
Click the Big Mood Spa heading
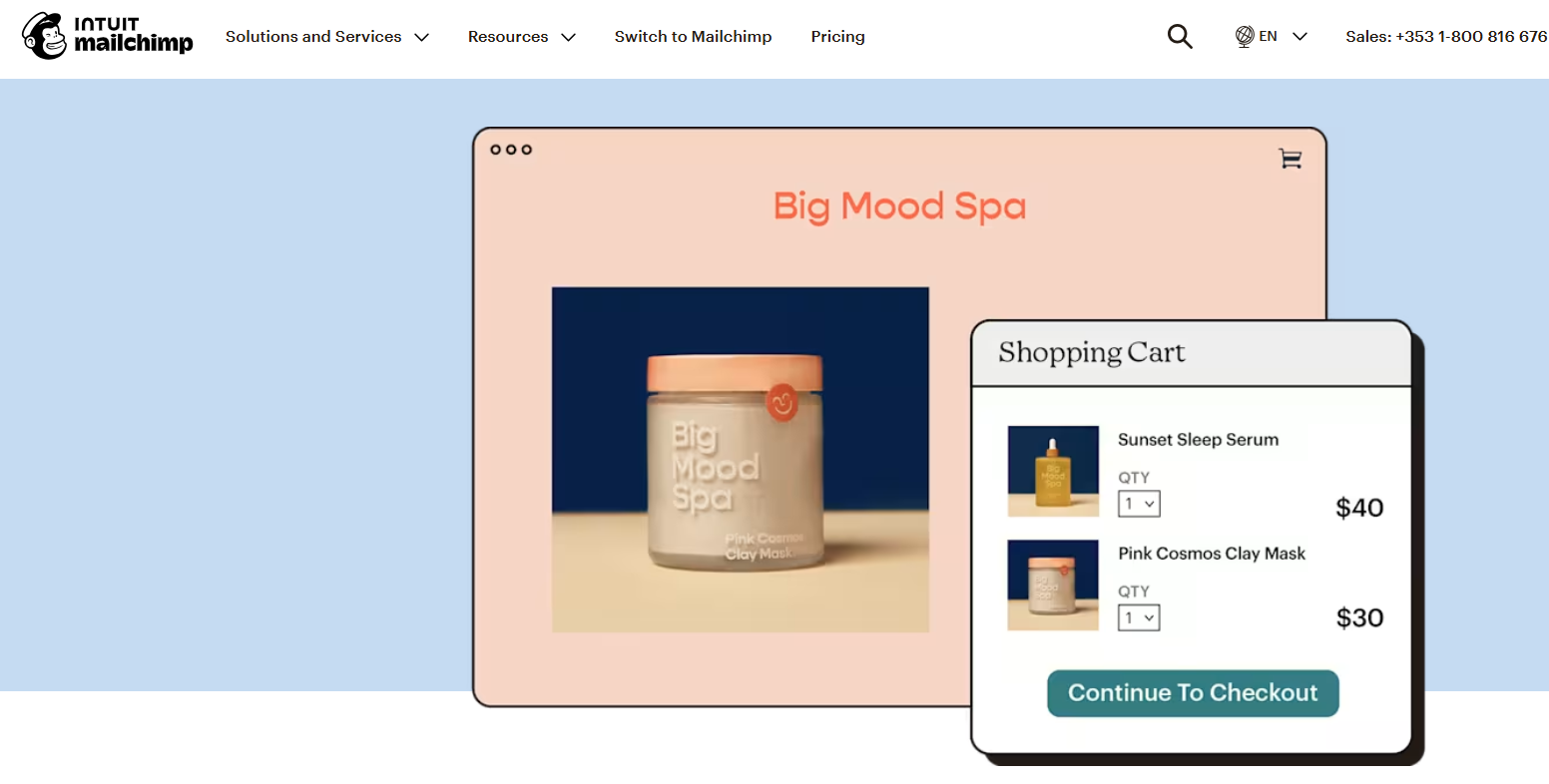point(899,206)
